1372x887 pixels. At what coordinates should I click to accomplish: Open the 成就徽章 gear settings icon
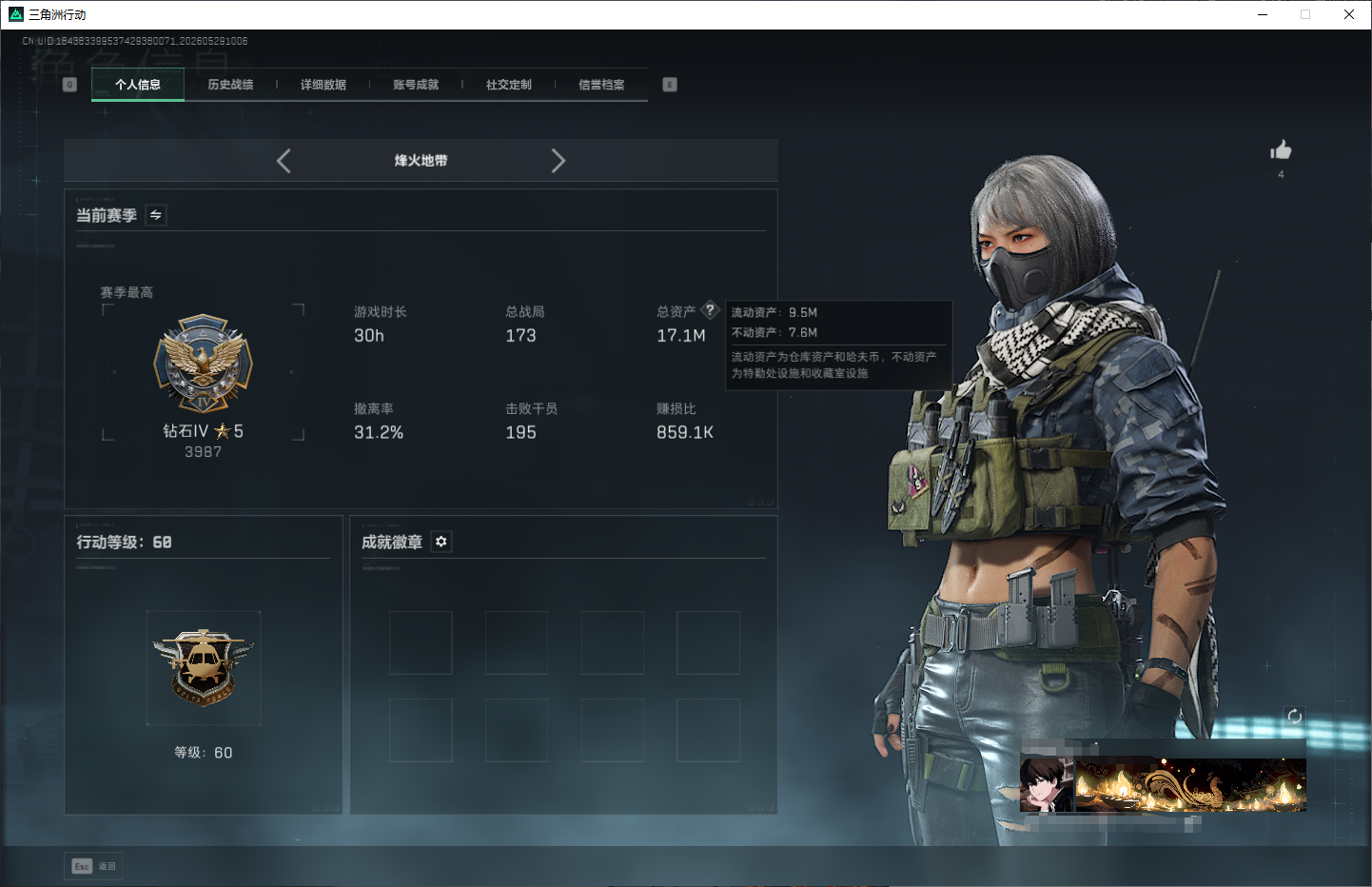pyautogui.click(x=441, y=542)
